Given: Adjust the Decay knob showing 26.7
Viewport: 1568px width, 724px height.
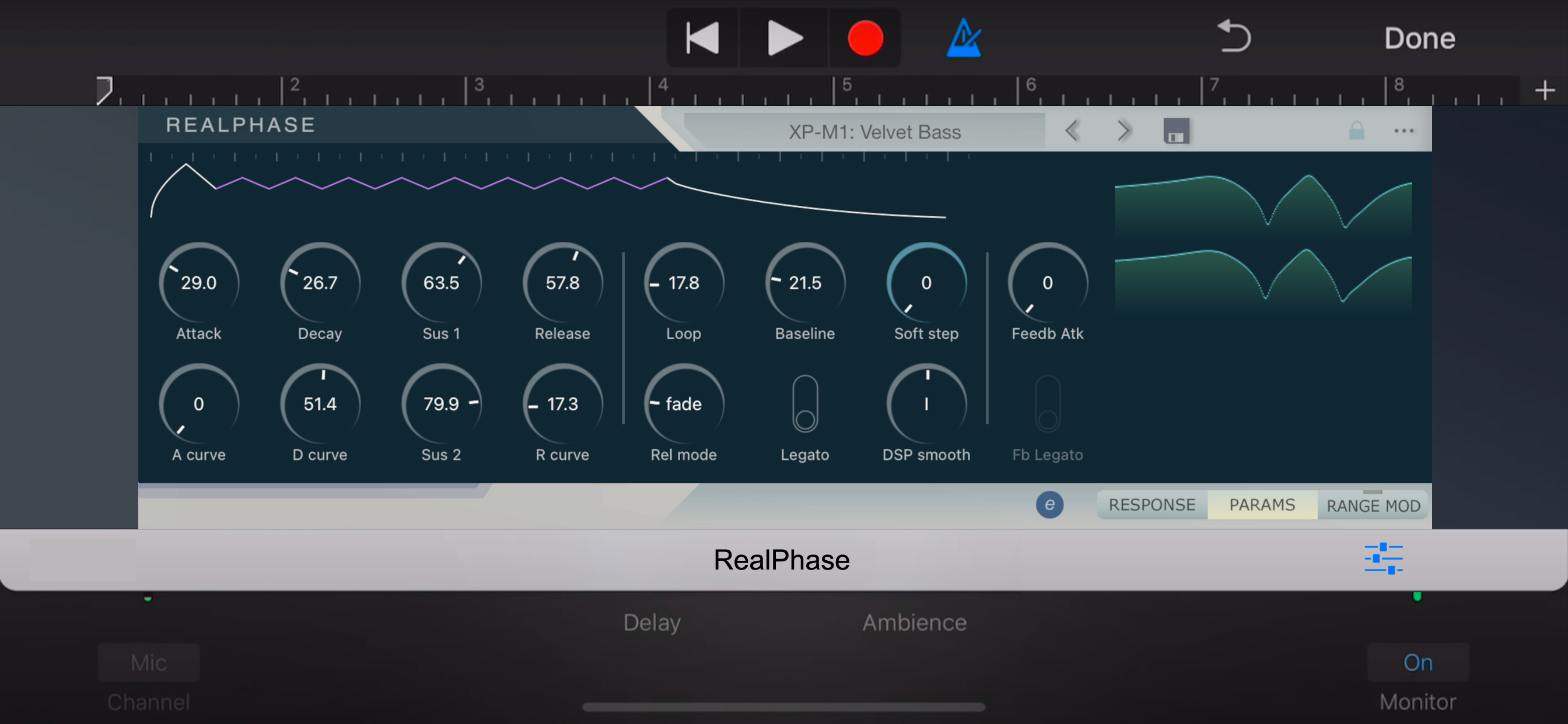Looking at the screenshot, I should tap(320, 283).
